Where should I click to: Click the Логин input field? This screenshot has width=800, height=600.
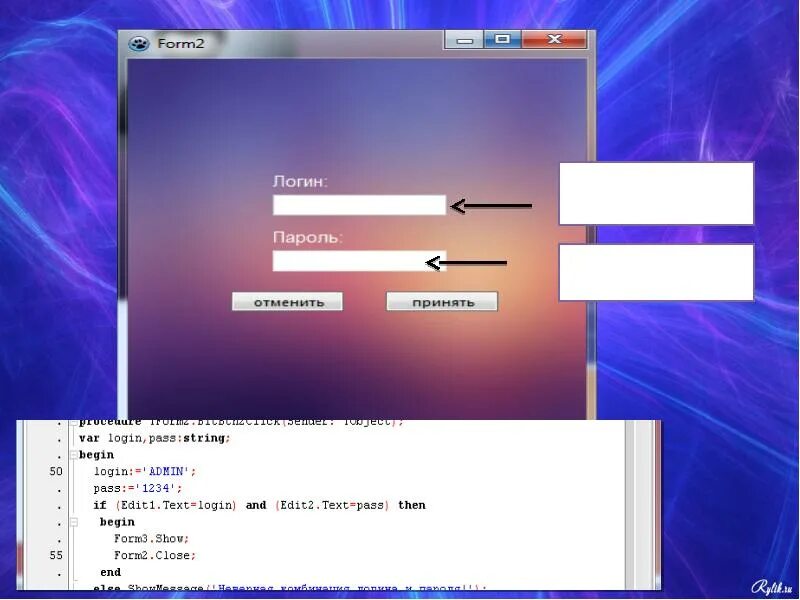click(359, 205)
